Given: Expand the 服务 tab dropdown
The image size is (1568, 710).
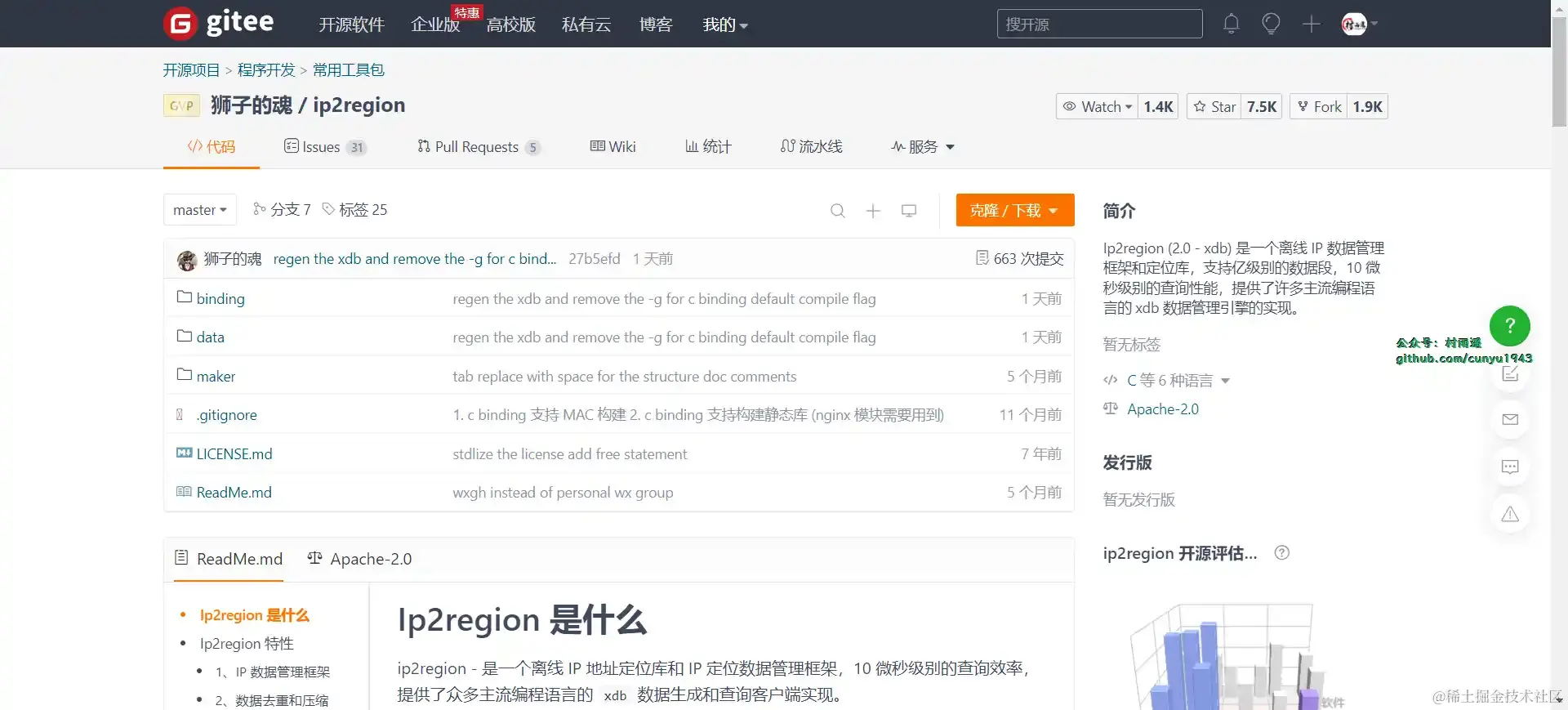Looking at the screenshot, I should coord(923,146).
